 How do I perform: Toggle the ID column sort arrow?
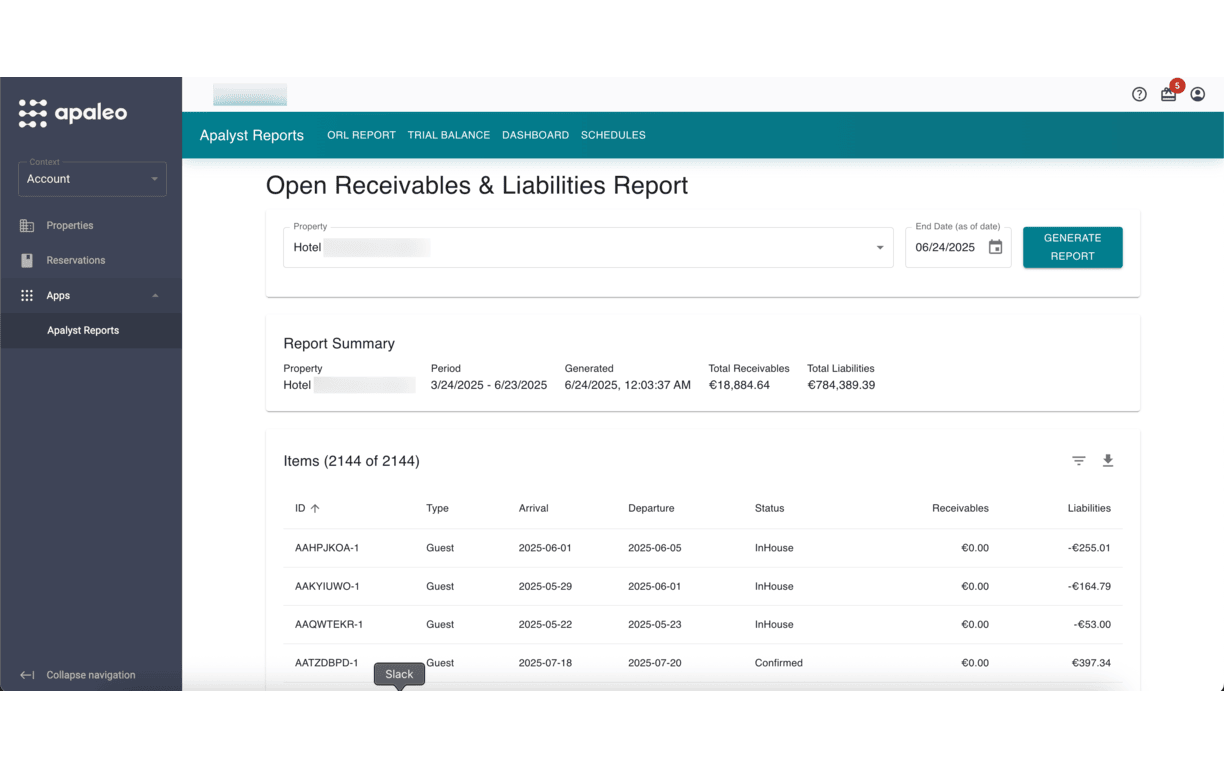tap(315, 508)
